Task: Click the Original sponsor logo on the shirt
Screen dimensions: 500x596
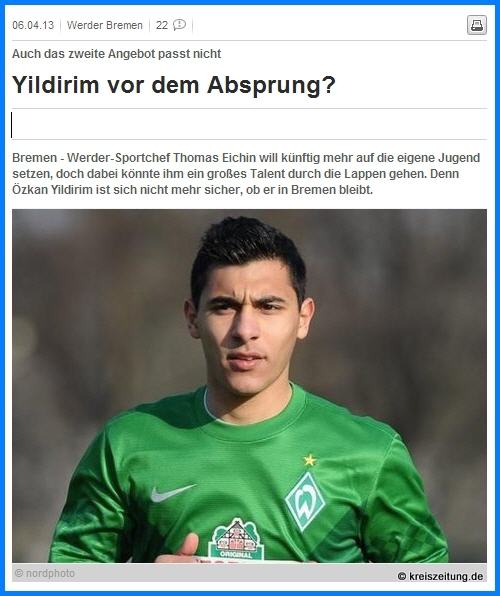Action: point(236,540)
